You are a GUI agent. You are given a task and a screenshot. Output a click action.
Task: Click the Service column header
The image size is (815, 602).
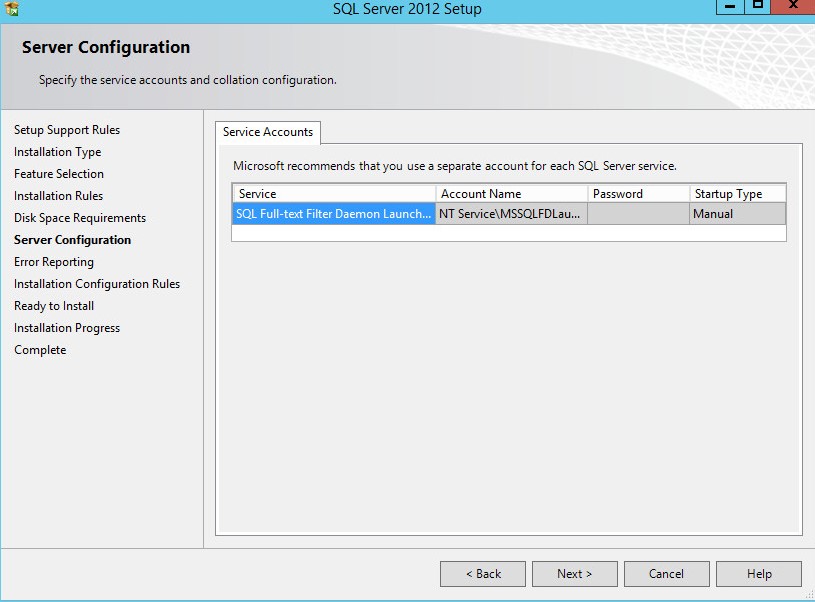[334, 194]
